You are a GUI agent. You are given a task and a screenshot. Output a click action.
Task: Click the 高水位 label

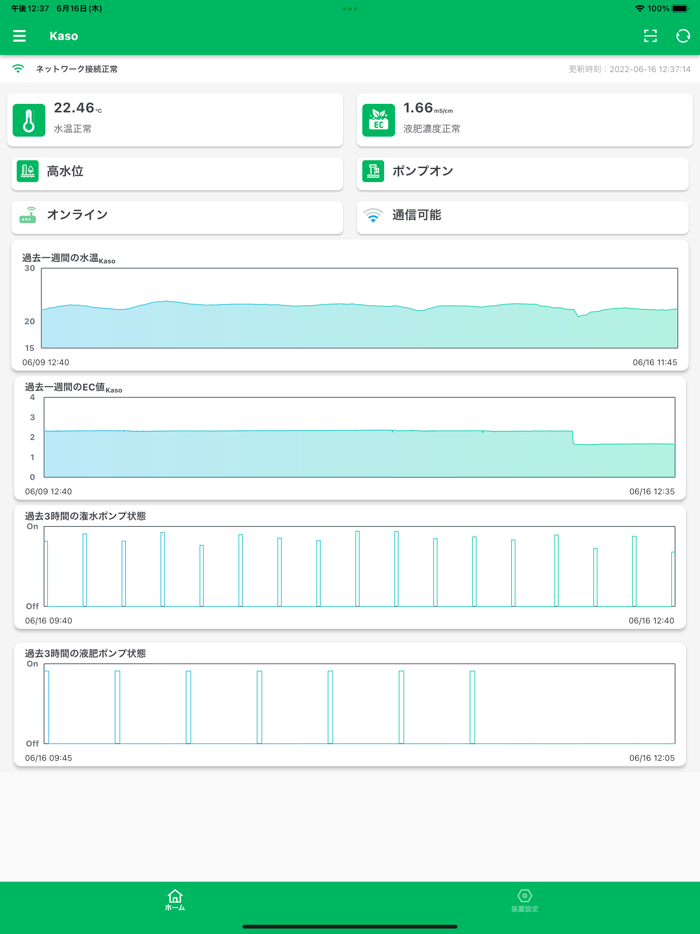(65, 171)
